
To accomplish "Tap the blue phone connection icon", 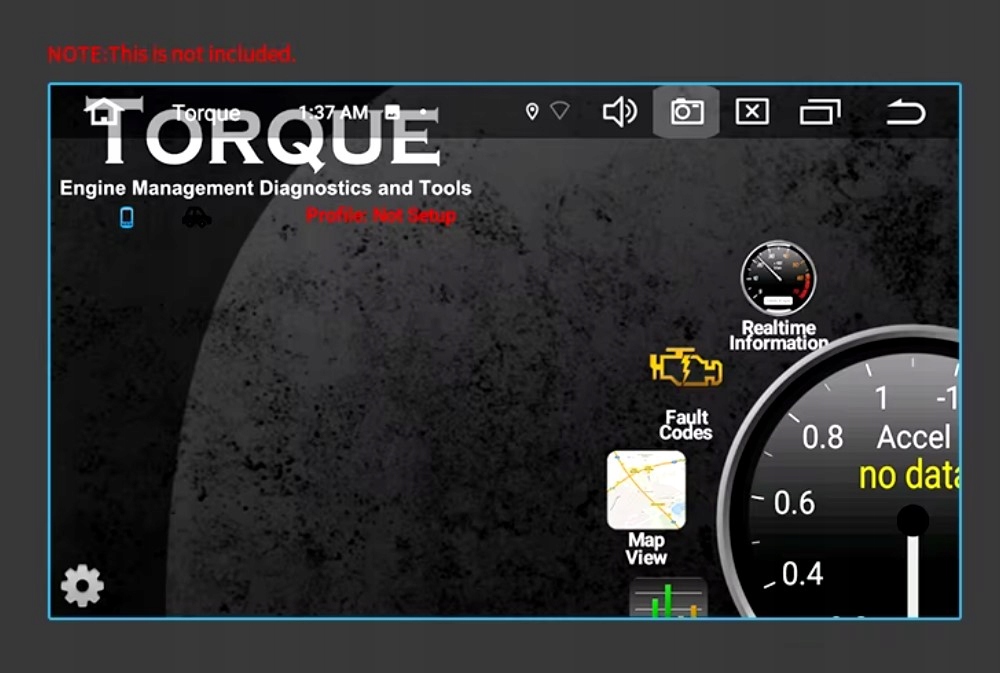I will click(127, 218).
